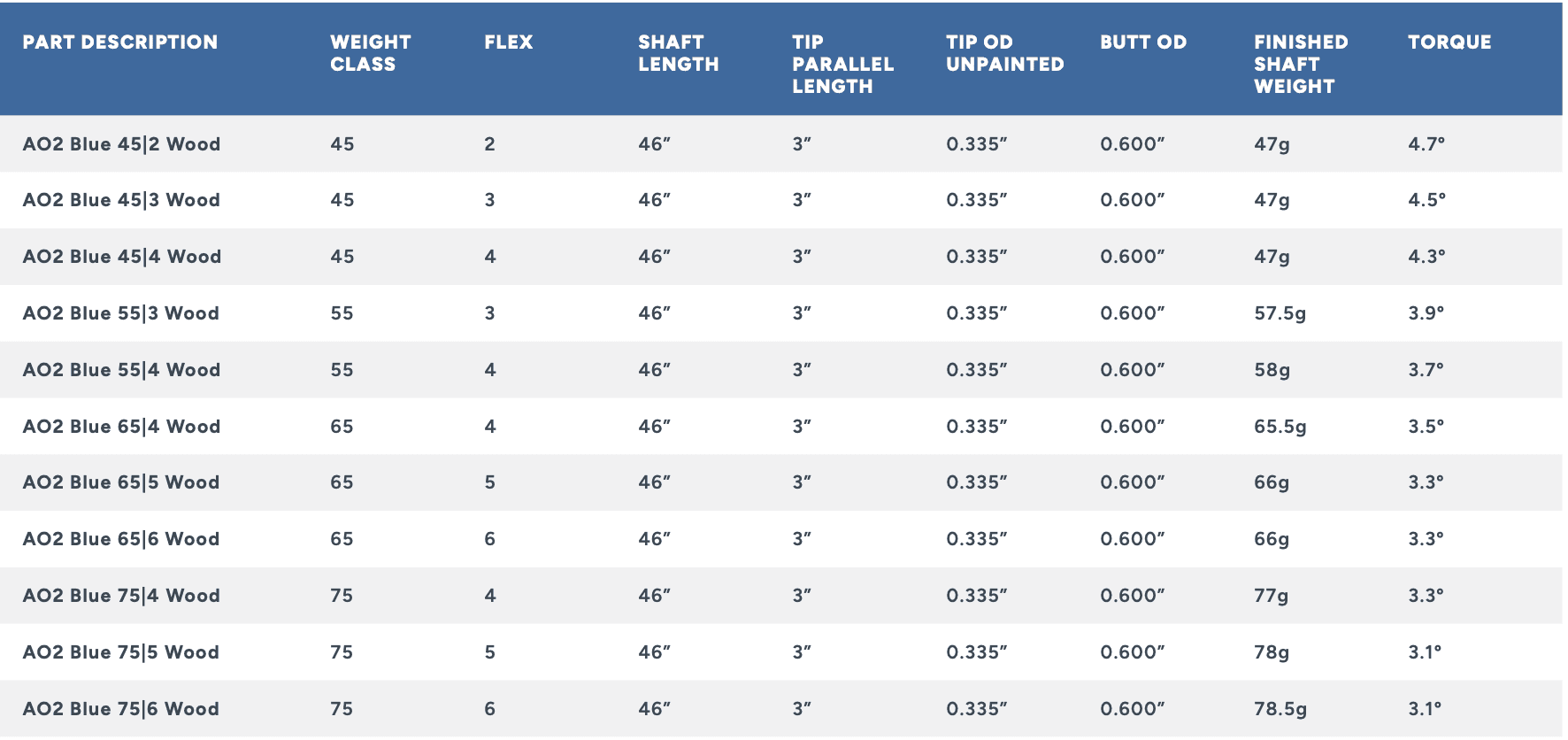Select the FLEX column header
The image size is (1568, 740).
pos(508,42)
